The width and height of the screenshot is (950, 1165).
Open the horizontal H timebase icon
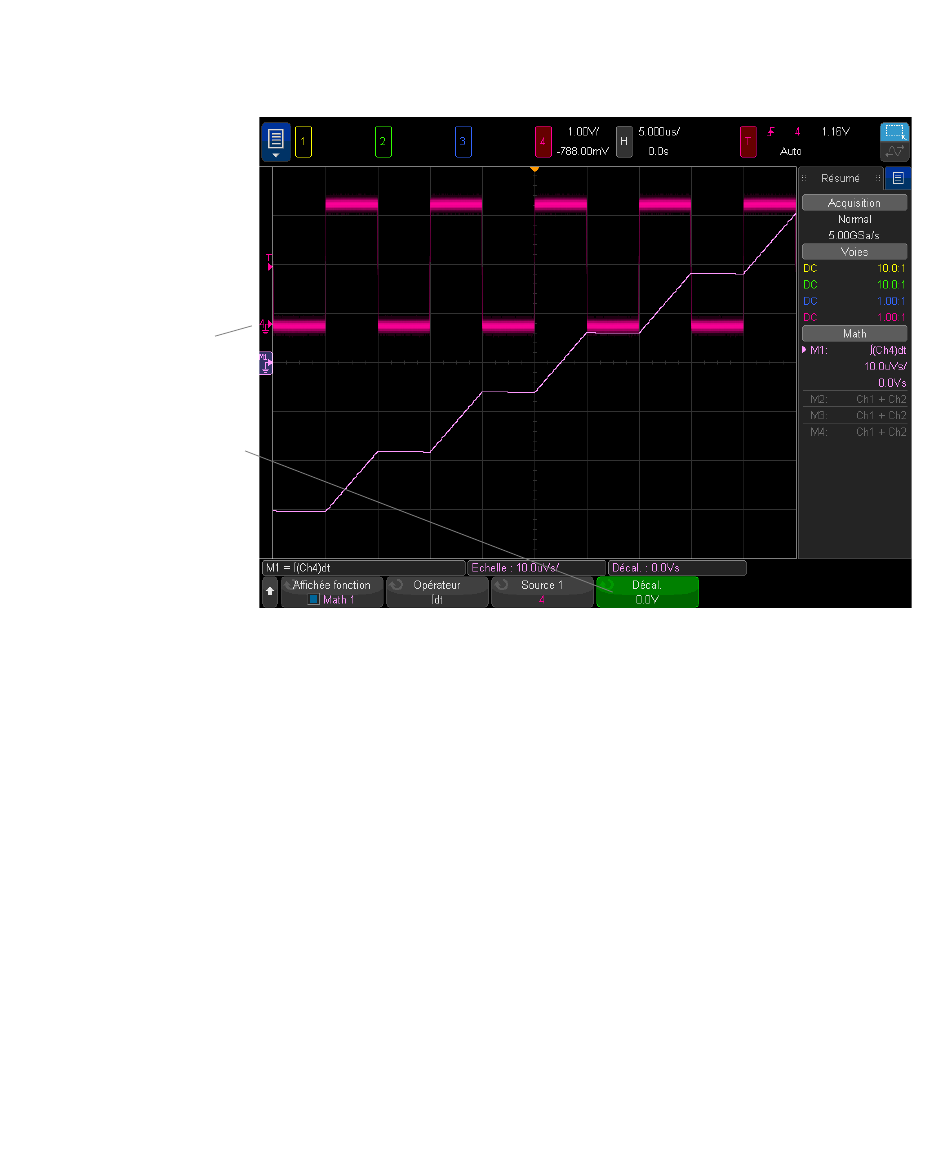coord(624,142)
